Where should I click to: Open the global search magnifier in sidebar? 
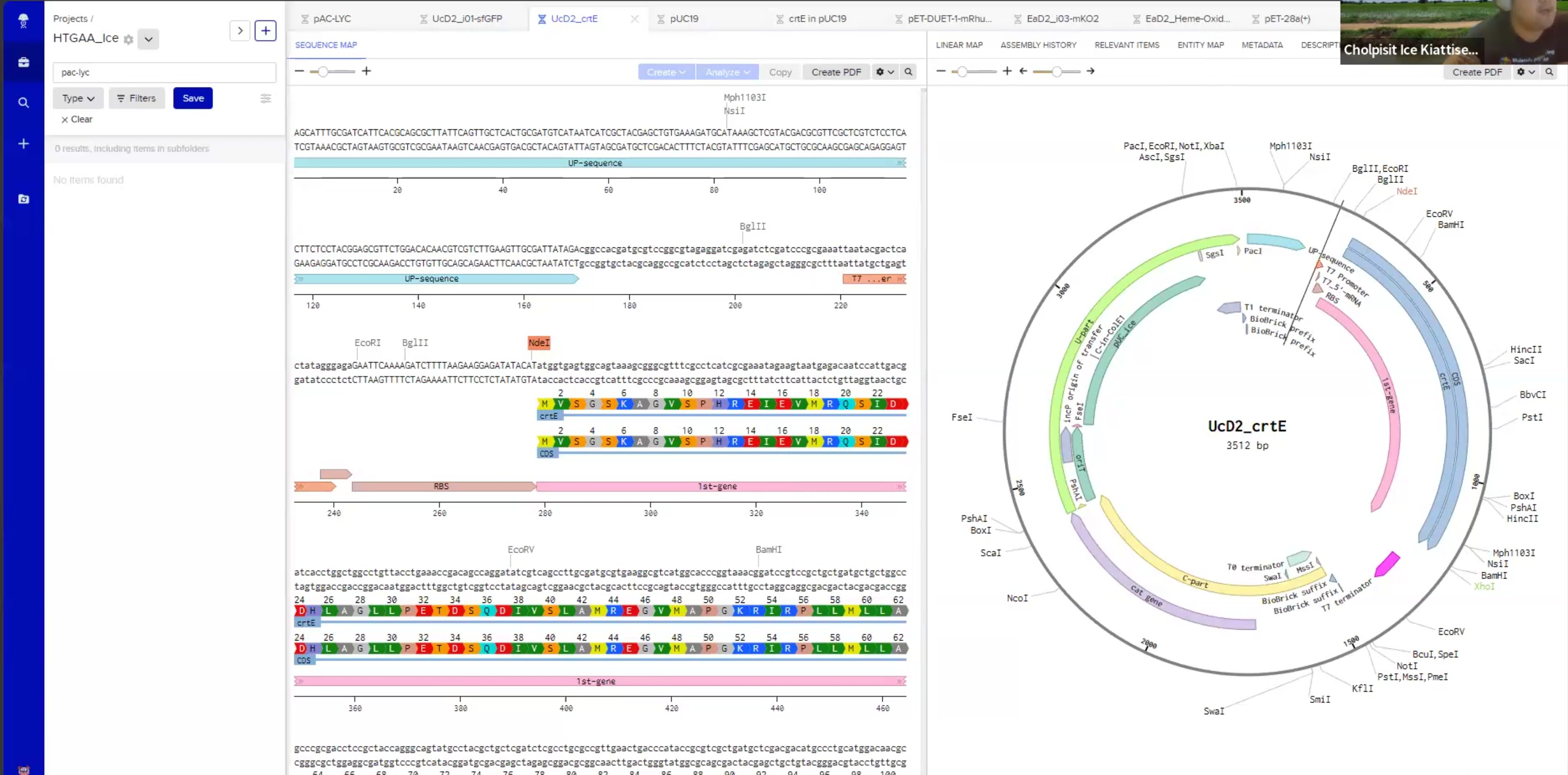[23, 102]
